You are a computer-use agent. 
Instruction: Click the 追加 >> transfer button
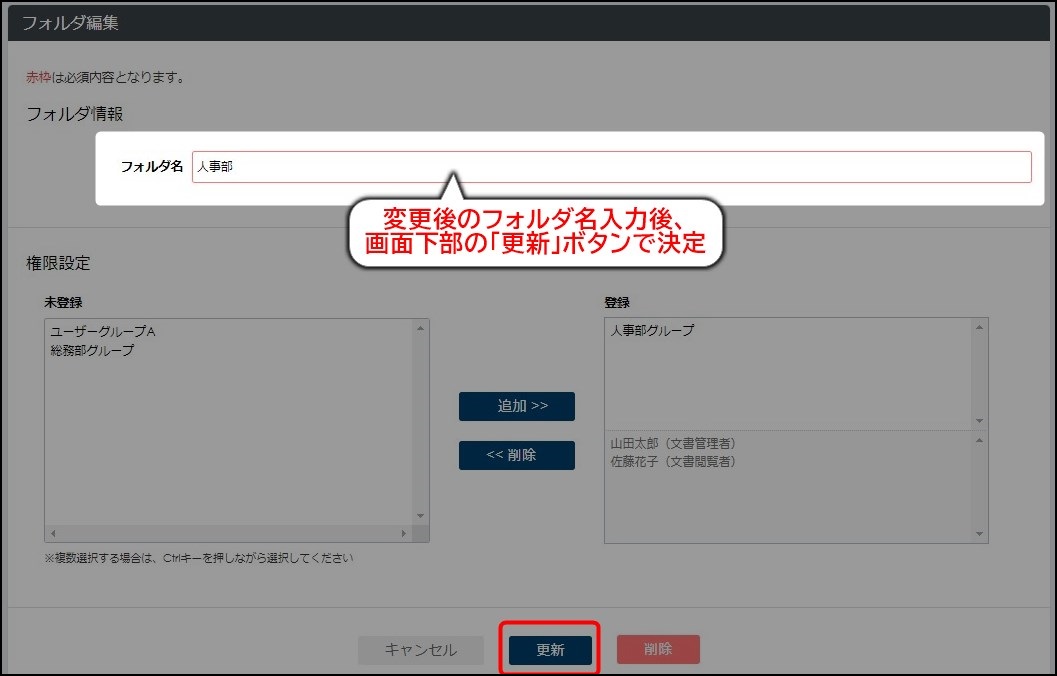[x=516, y=406]
